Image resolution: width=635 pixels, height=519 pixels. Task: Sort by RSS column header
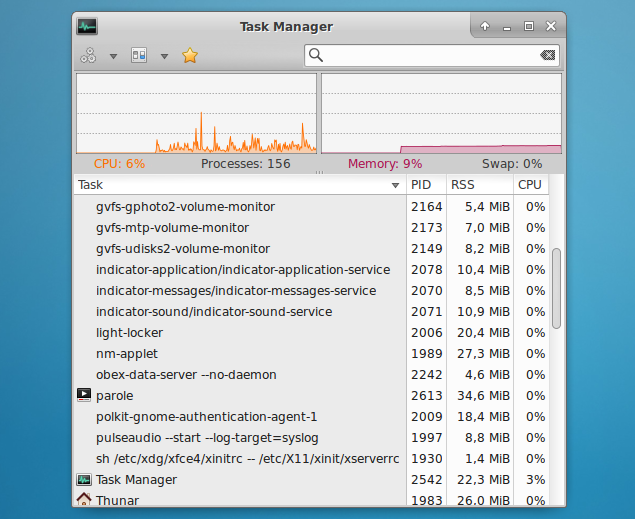click(x=480, y=185)
